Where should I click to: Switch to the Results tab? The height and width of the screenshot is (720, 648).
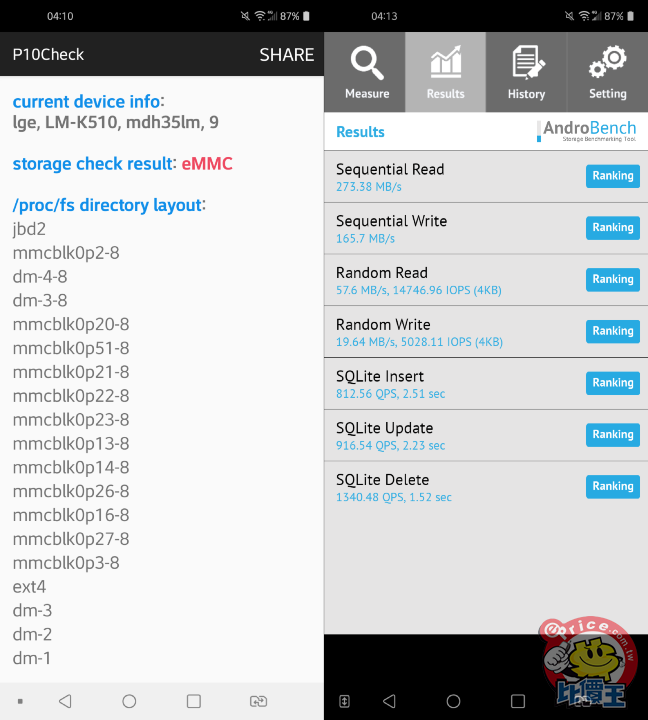coord(445,71)
